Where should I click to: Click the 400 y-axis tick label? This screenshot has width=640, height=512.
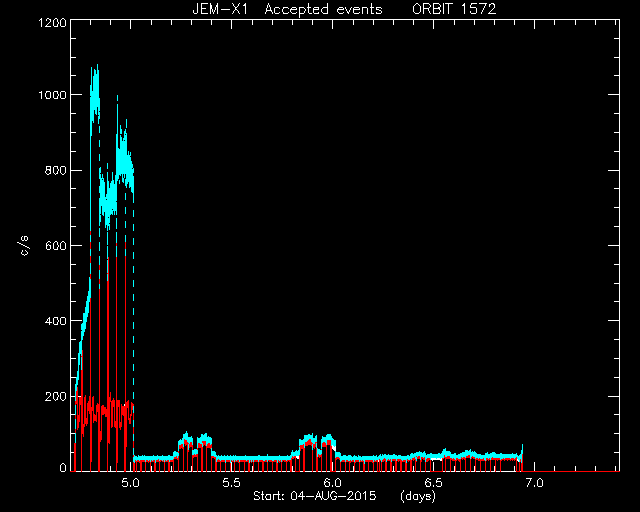point(56,321)
